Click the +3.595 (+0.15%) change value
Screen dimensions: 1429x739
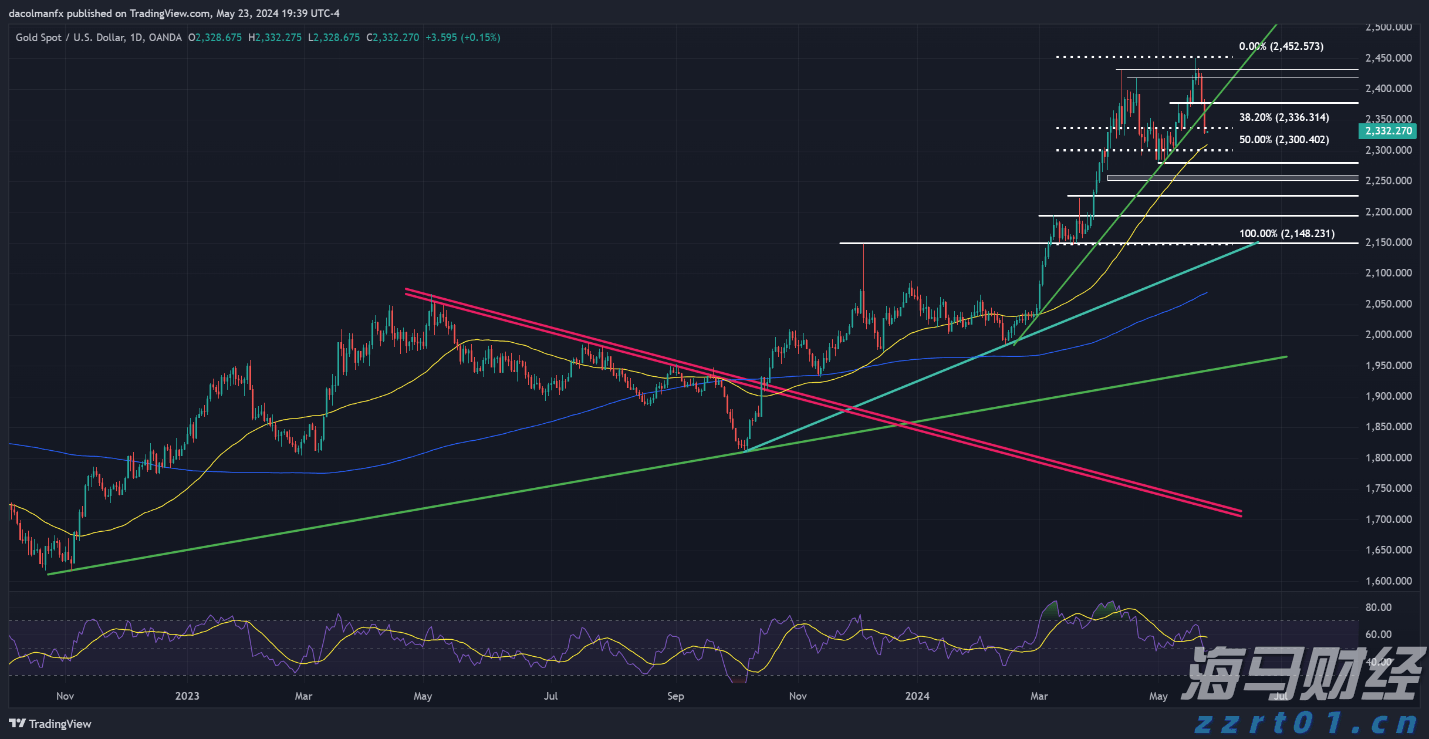(x=462, y=37)
